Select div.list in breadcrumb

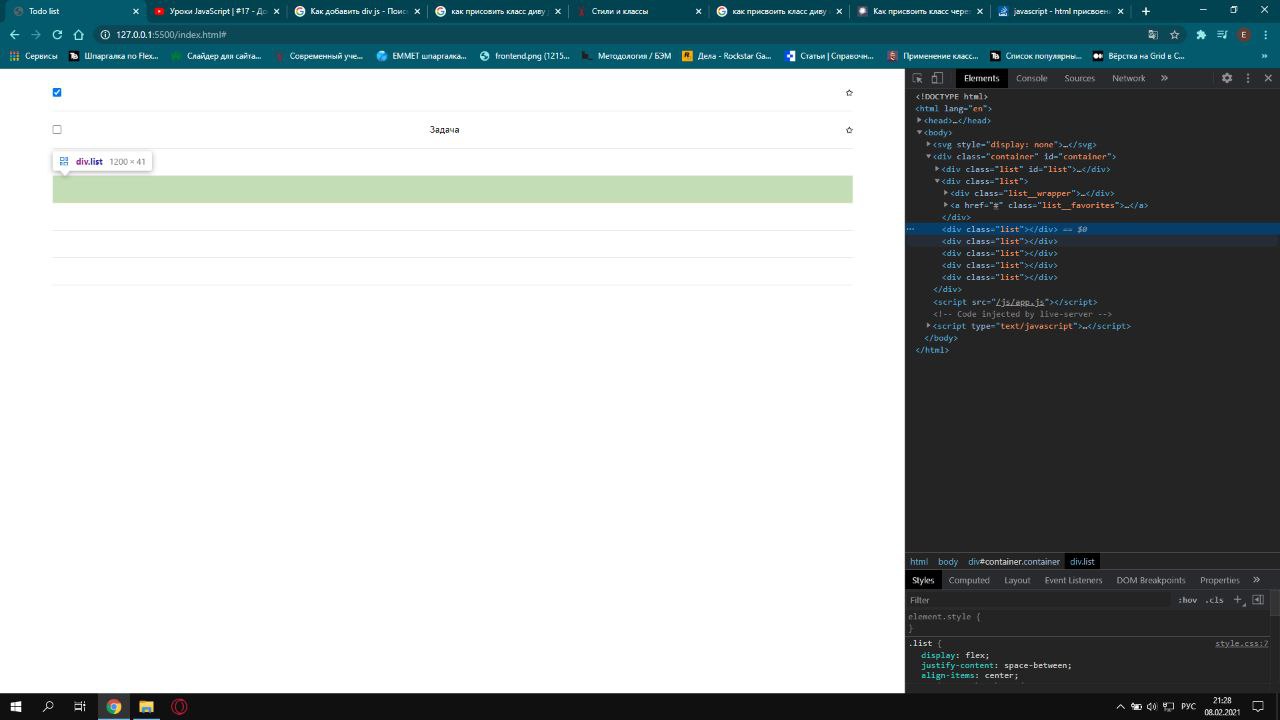(x=1082, y=562)
